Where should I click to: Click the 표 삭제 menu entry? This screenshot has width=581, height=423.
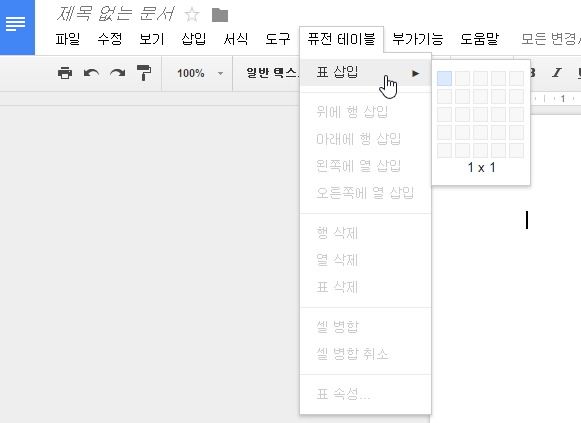pos(365,287)
